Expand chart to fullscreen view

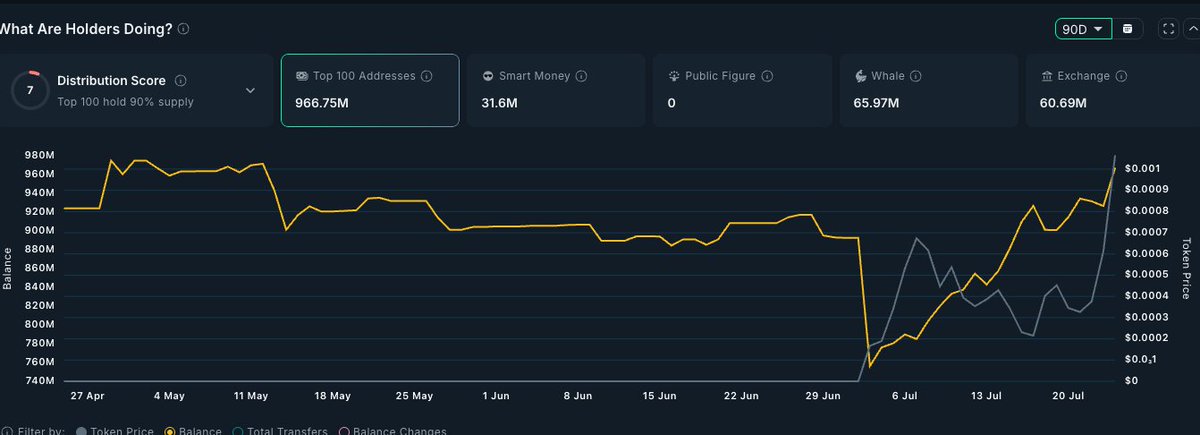(1168, 29)
